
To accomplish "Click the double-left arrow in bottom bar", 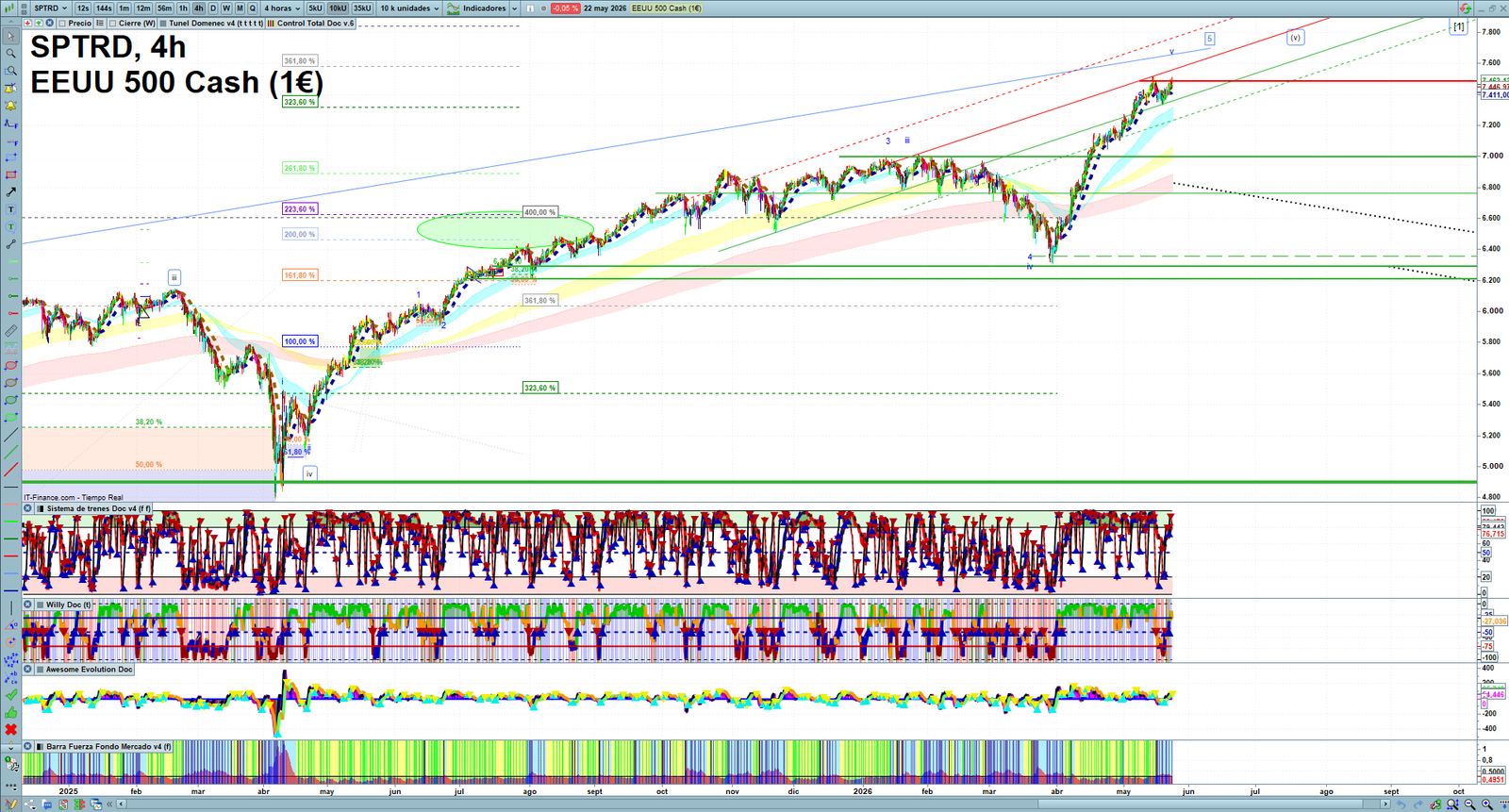I will pyautogui.click(x=109, y=804).
